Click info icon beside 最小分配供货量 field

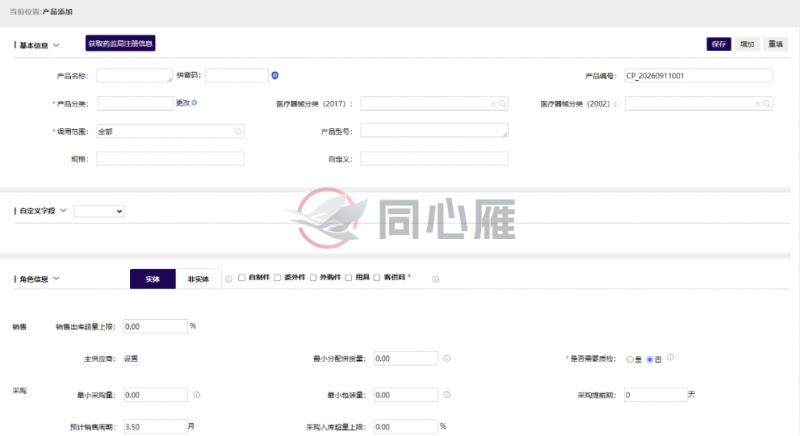[x=446, y=358]
